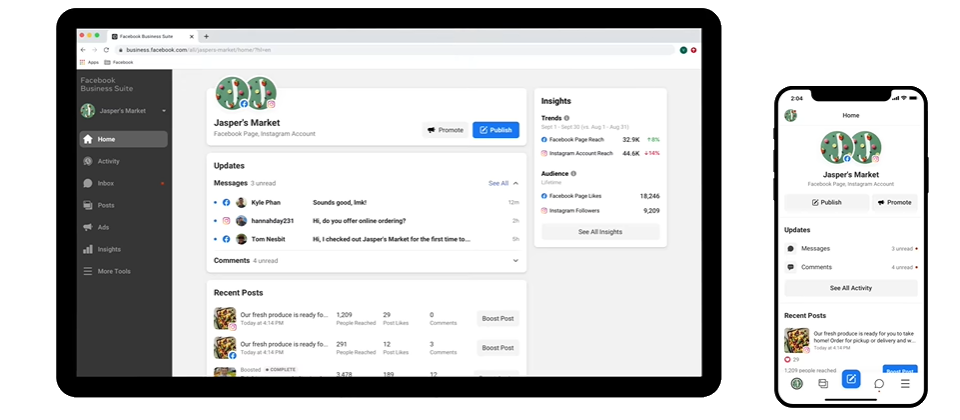Click the first recent post thumbnail on desktop

point(225,318)
